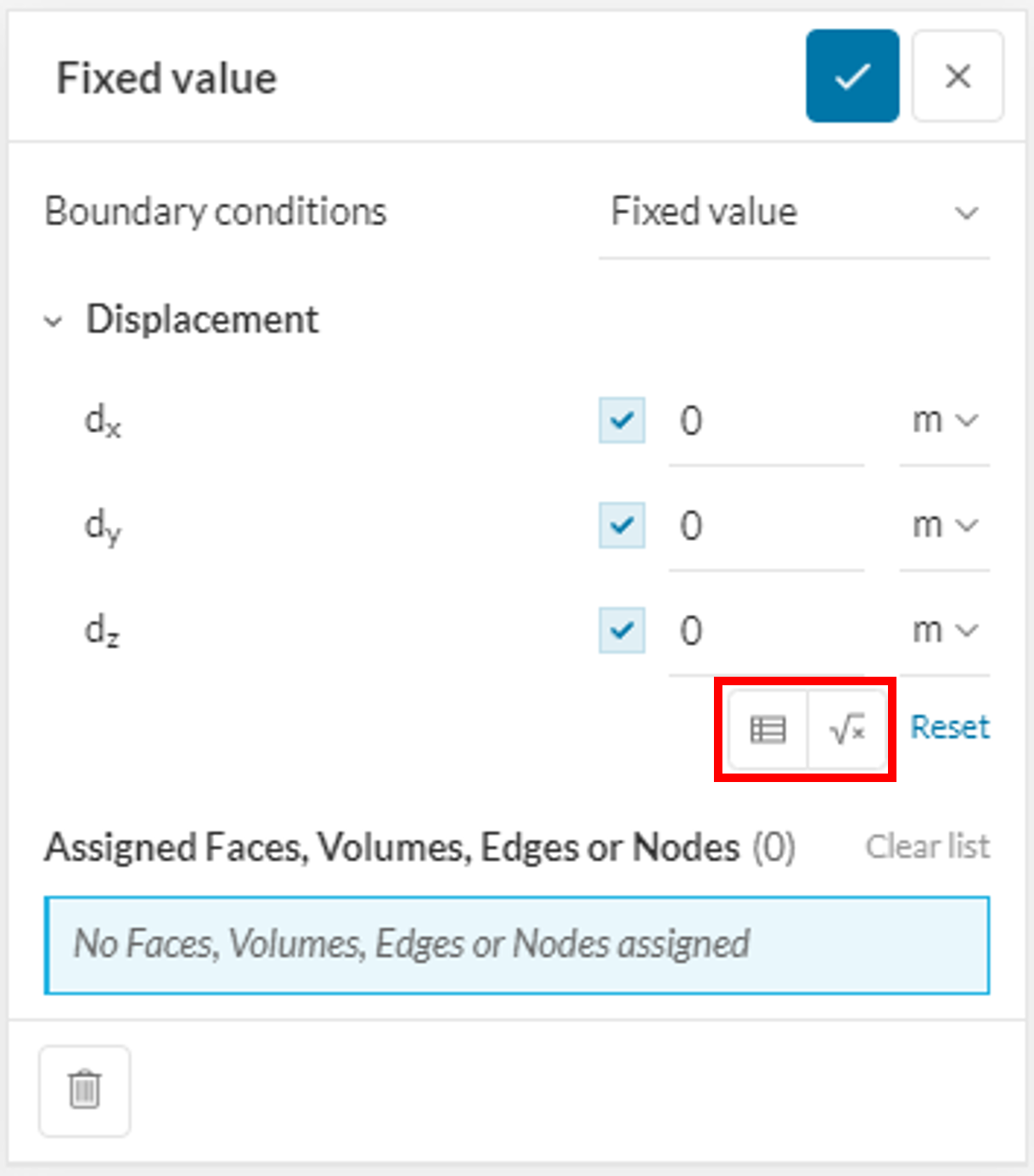Change the dx unit dropdown

point(944,420)
